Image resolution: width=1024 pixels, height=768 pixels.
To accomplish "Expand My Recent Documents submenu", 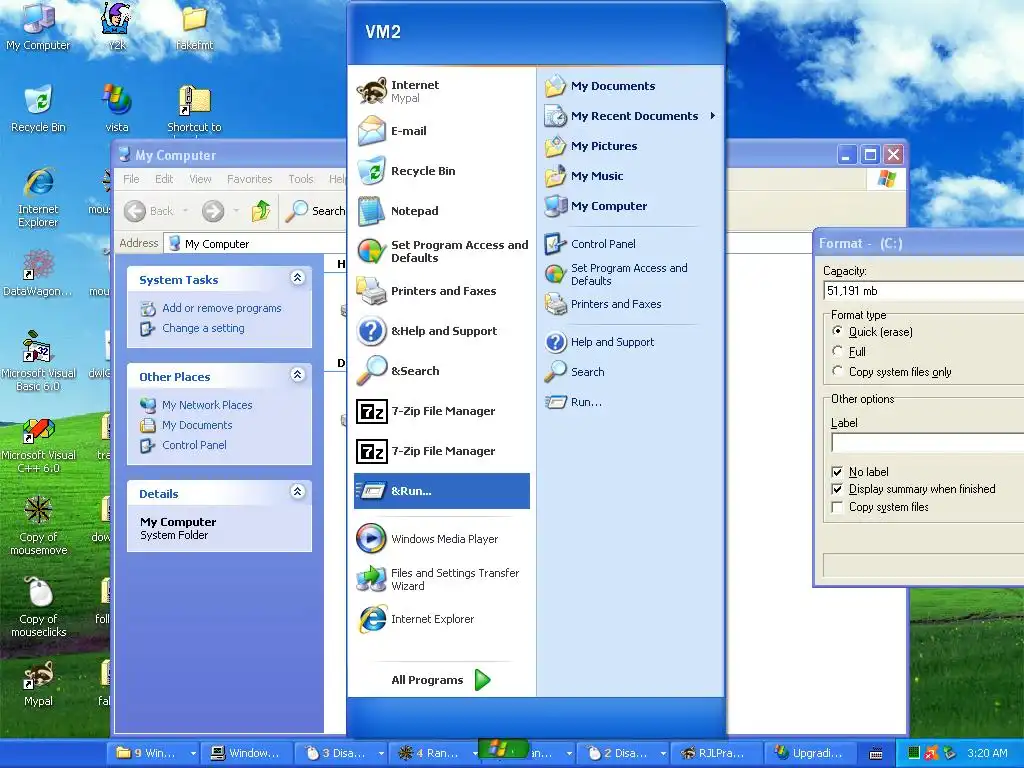I will (630, 116).
